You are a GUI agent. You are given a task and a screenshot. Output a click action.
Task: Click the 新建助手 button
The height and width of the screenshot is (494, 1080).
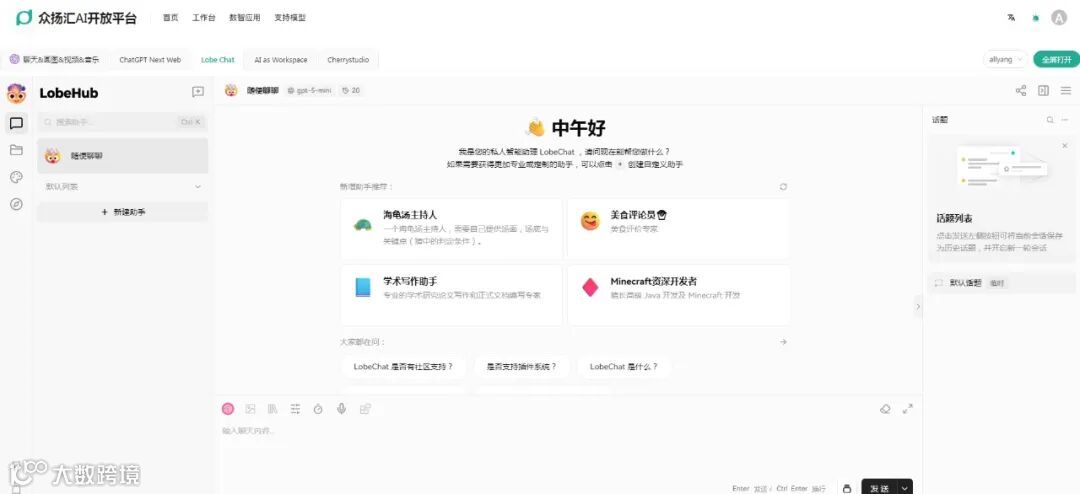point(123,212)
